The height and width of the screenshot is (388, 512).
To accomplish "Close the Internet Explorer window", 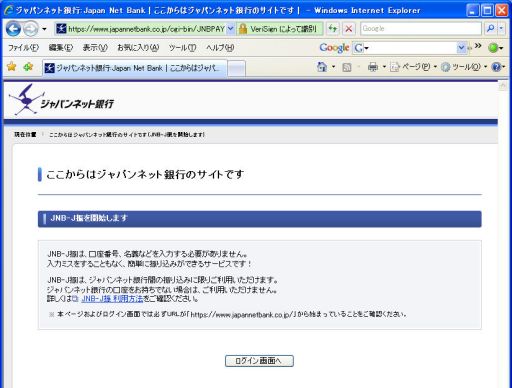I will click(502, 11).
